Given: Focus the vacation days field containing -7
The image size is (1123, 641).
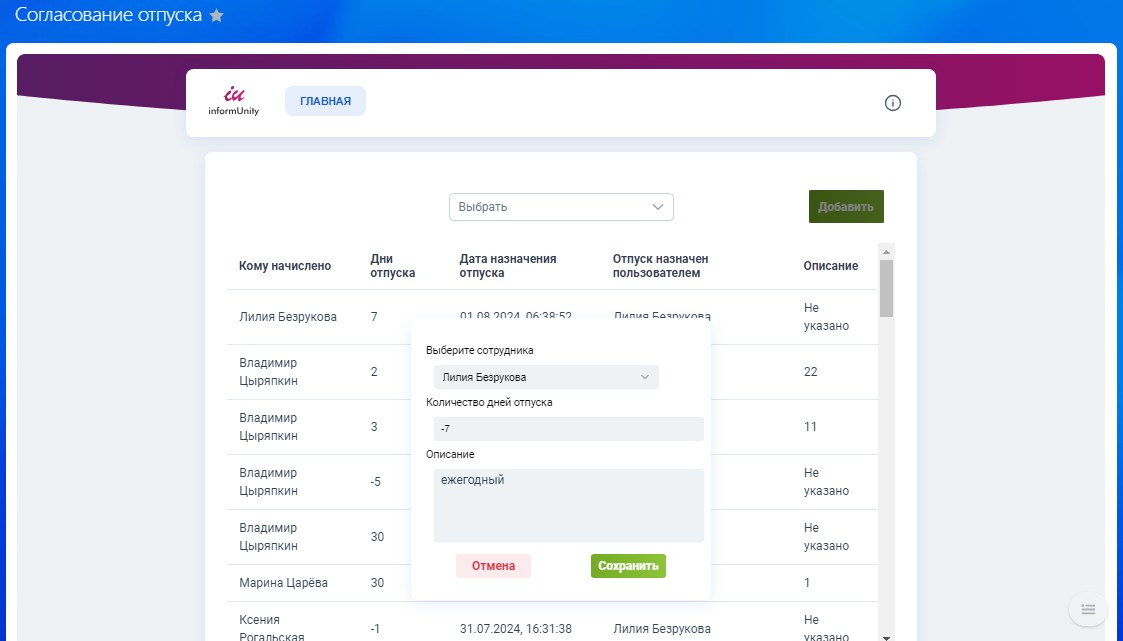Looking at the screenshot, I should tap(568, 429).
